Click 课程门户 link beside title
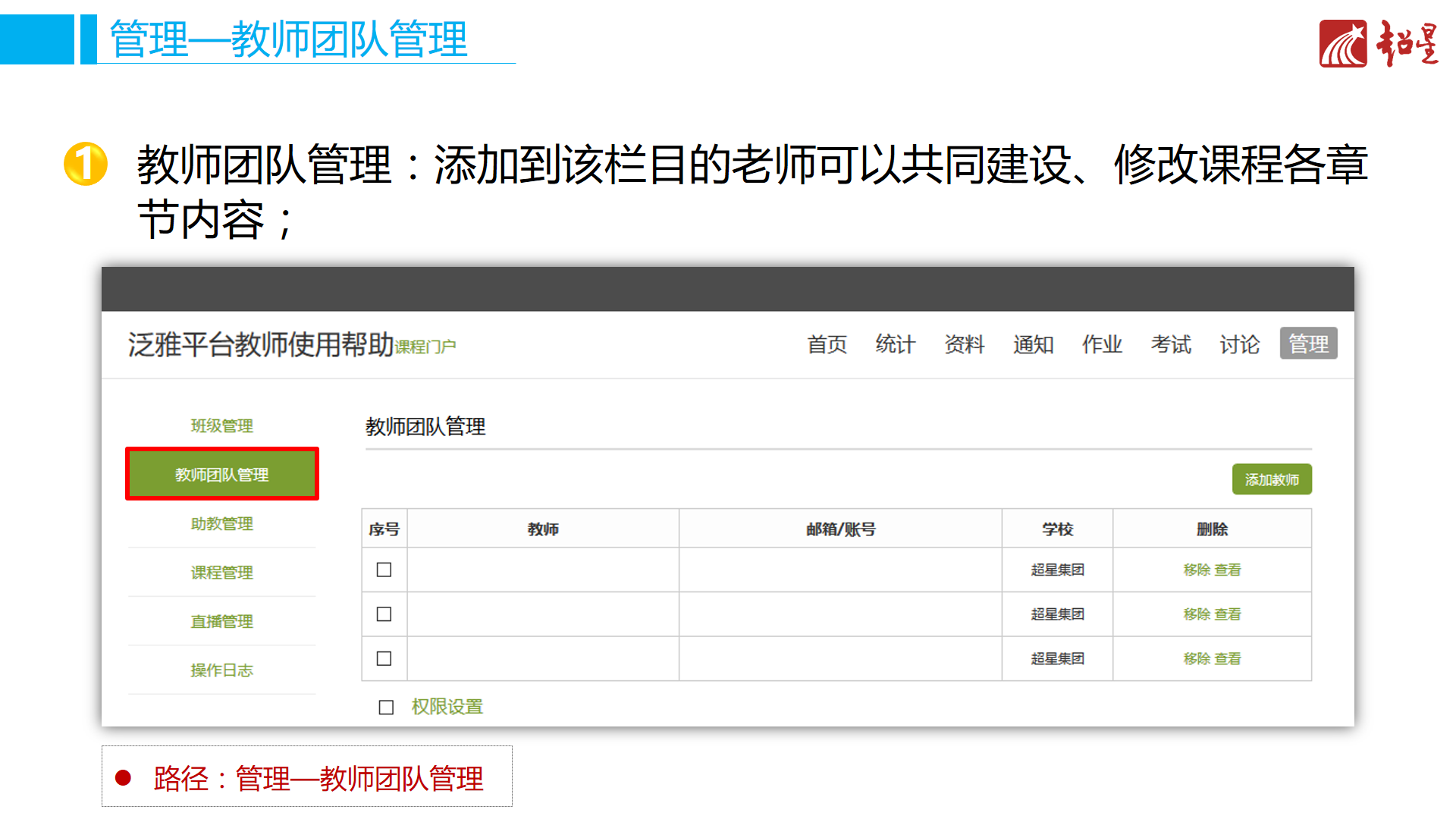 (x=425, y=347)
